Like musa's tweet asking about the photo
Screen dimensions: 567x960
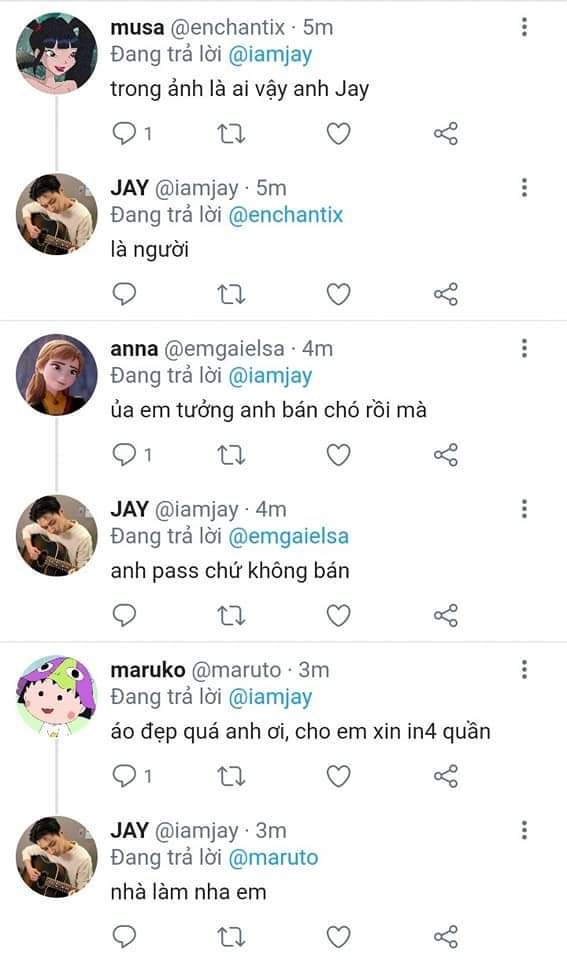tap(338, 133)
